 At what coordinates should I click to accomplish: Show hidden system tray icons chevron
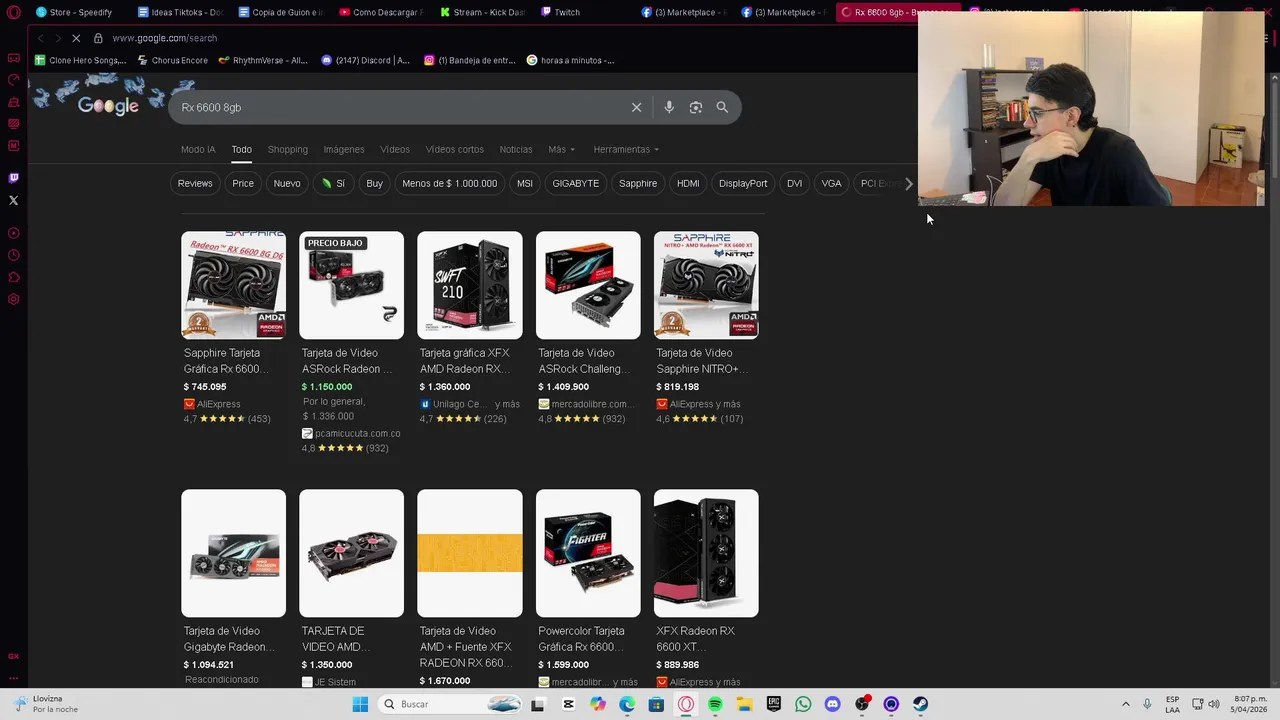tap(1125, 704)
